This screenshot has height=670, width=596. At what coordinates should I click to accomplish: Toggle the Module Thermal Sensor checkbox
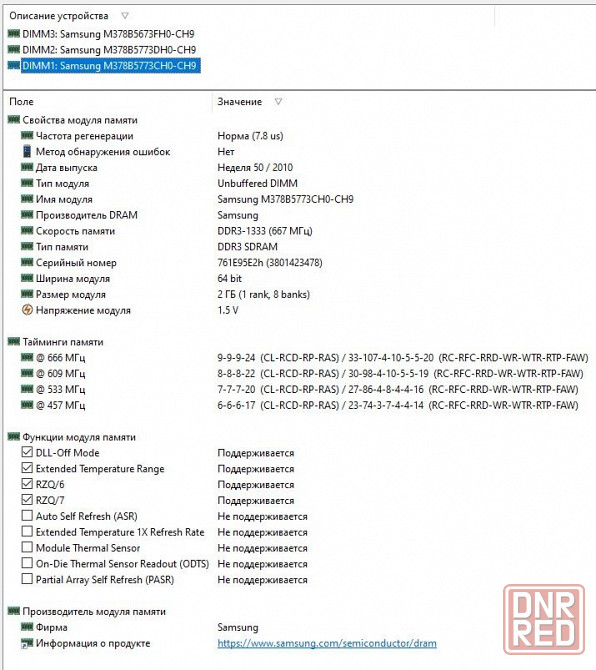[x=27, y=547]
